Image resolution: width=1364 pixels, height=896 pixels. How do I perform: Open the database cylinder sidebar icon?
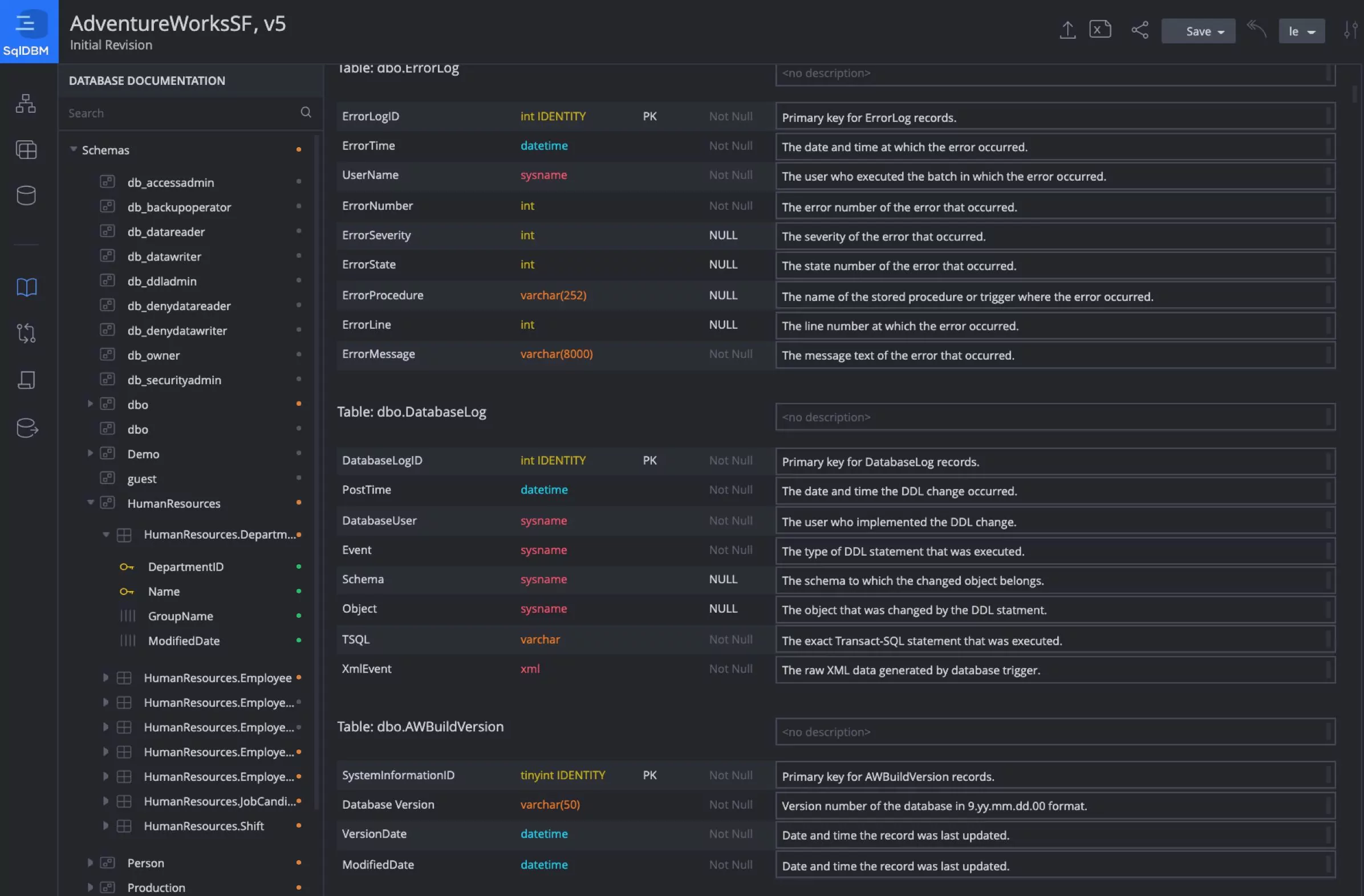26,196
